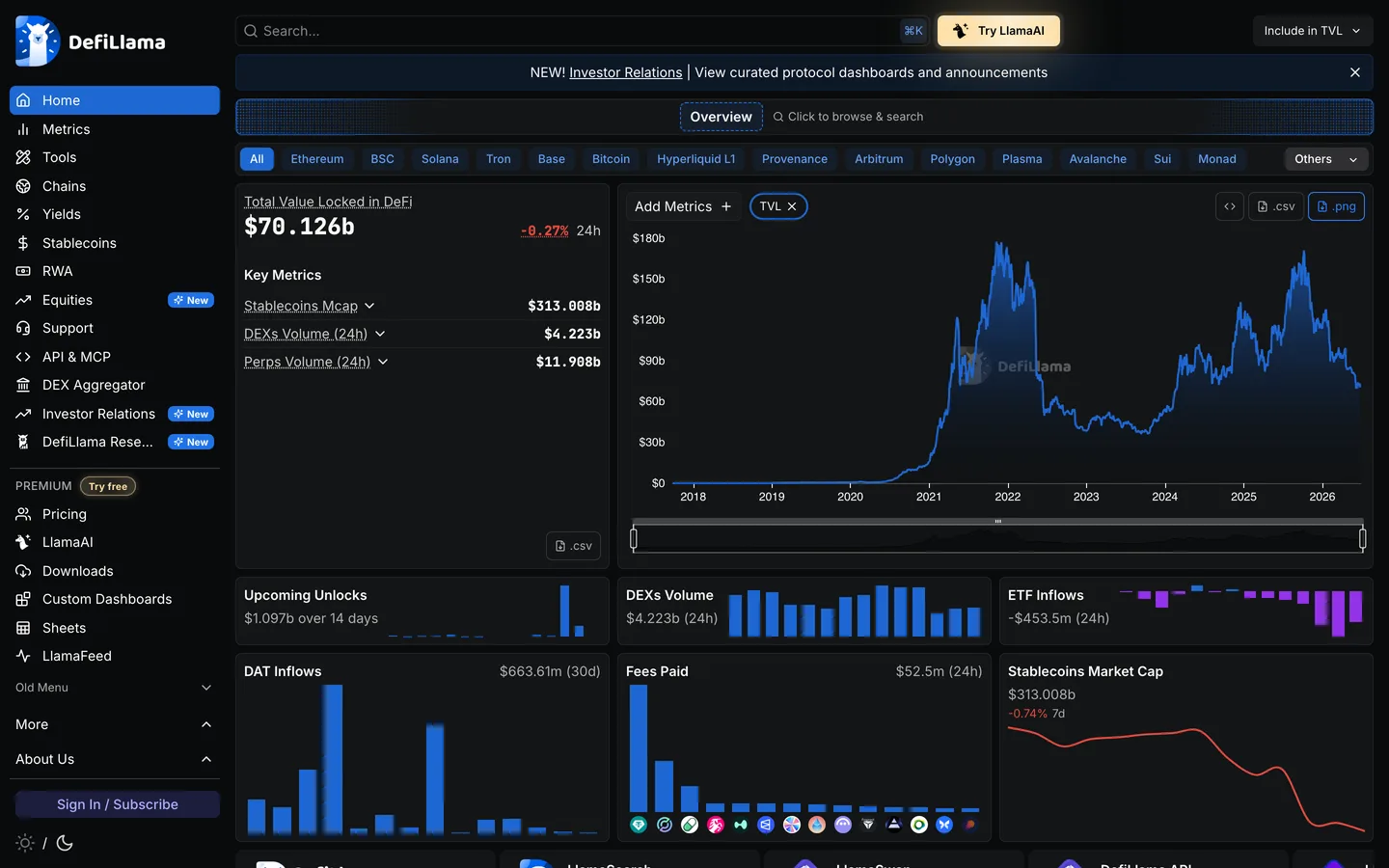Screen dimensions: 1389x868
Task: Open the Add Metrics menu
Action: tap(683, 206)
